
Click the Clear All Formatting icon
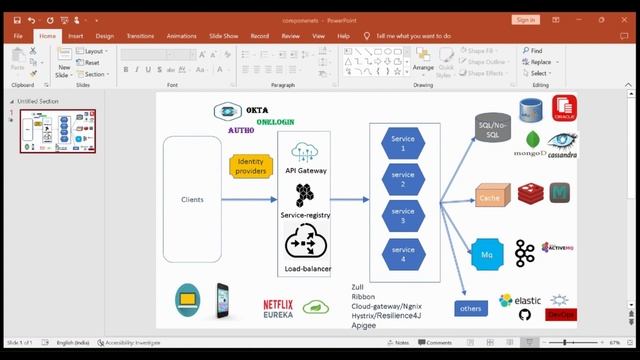pos(228,54)
